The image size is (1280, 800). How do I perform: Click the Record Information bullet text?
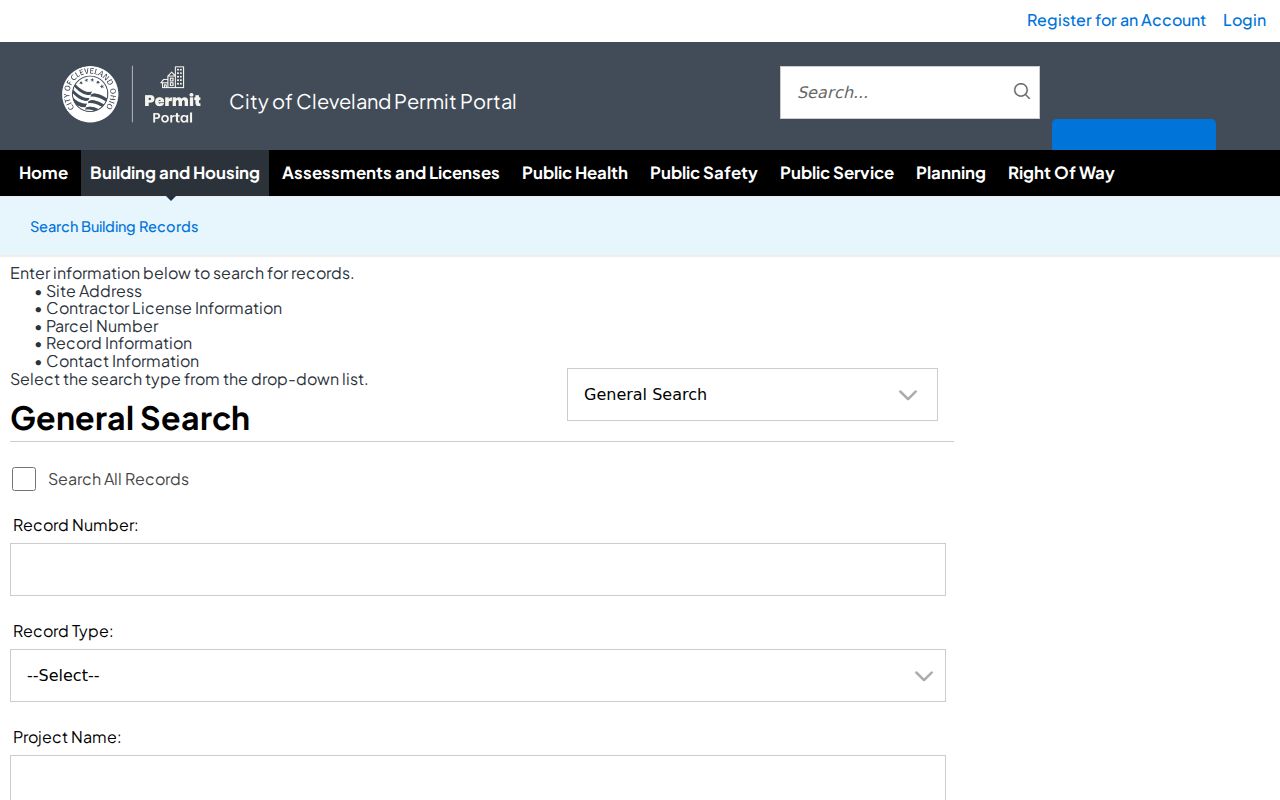click(x=119, y=343)
